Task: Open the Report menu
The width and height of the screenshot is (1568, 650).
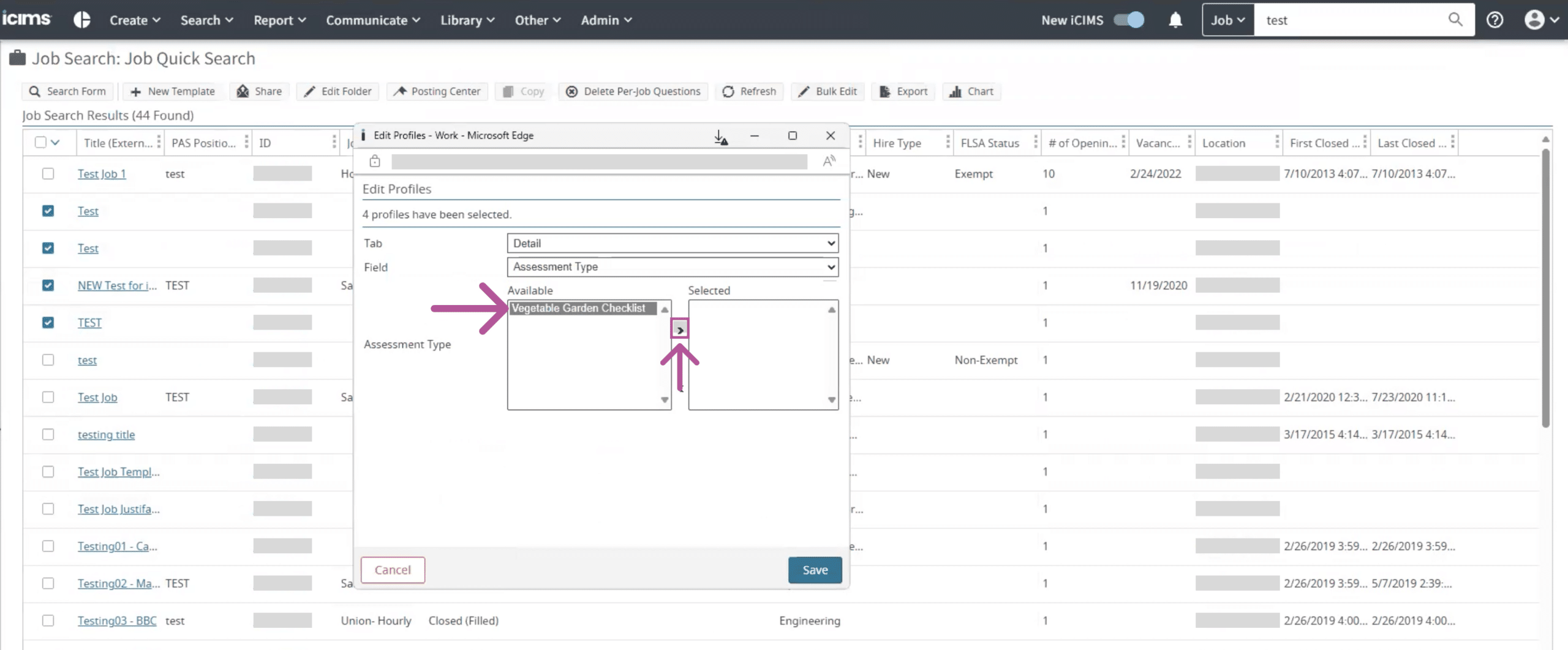Action: [279, 20]
